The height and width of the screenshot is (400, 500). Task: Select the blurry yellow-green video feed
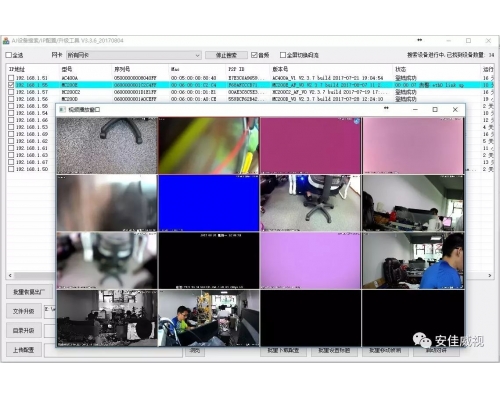pos(209,146)
